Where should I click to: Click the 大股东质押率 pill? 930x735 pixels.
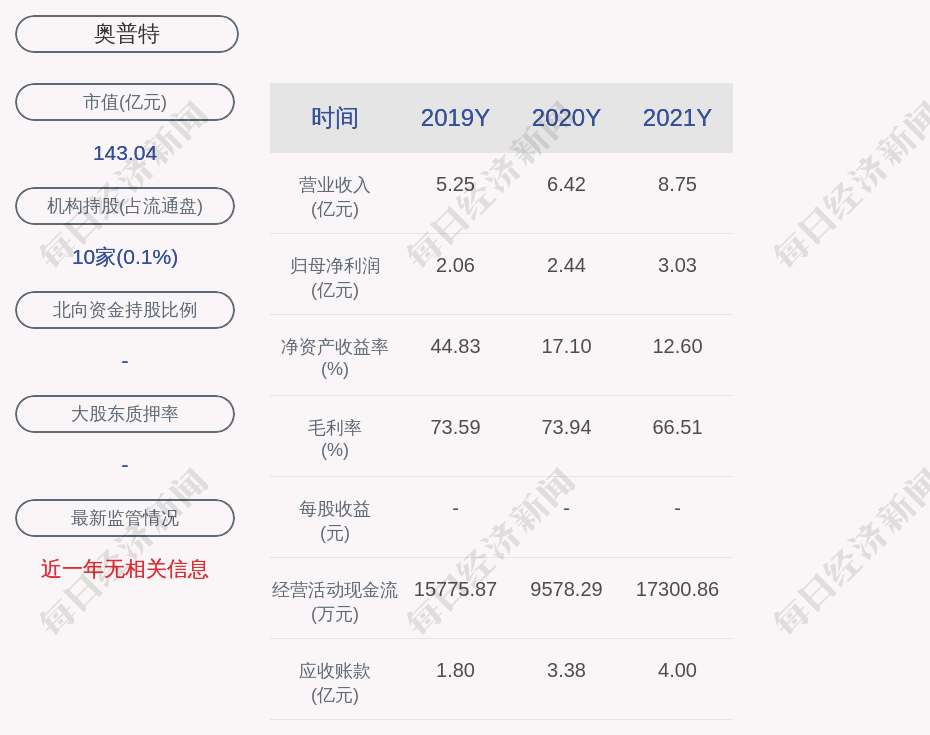coord(125,414)
